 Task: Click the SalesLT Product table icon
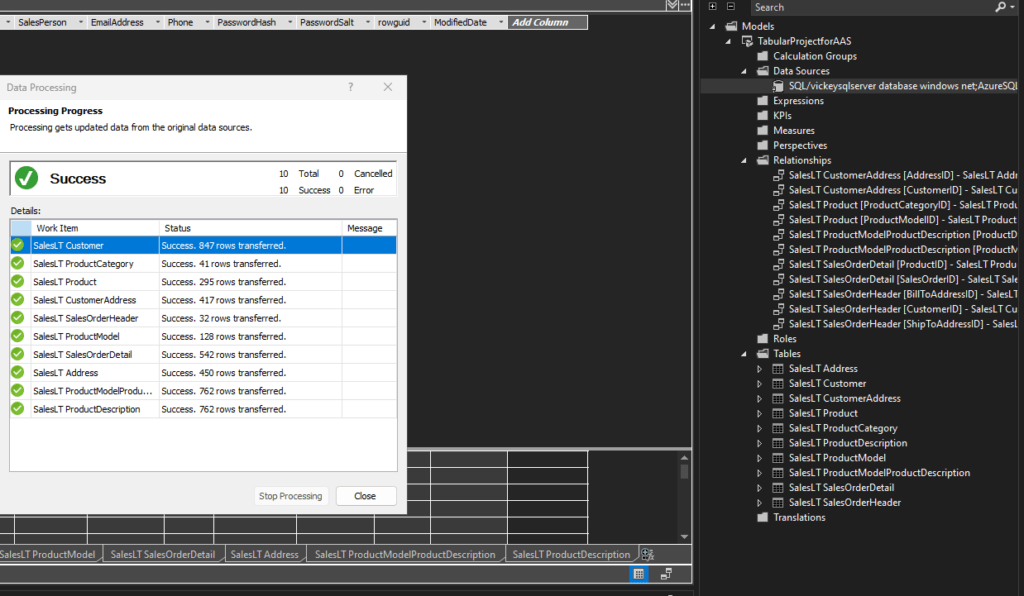778,413
